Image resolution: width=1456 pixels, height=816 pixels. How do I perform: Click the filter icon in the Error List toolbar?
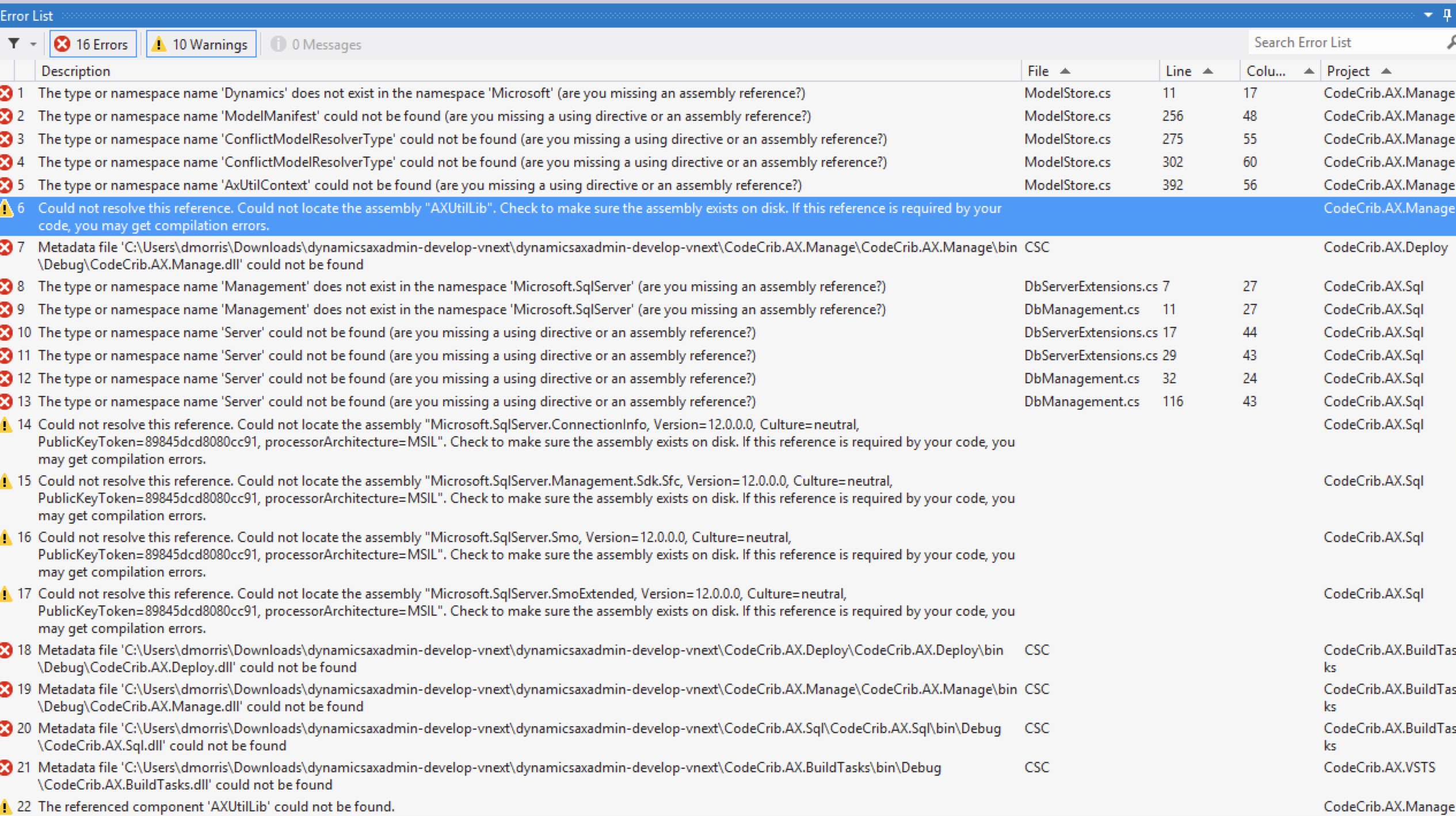coord(14,43)
